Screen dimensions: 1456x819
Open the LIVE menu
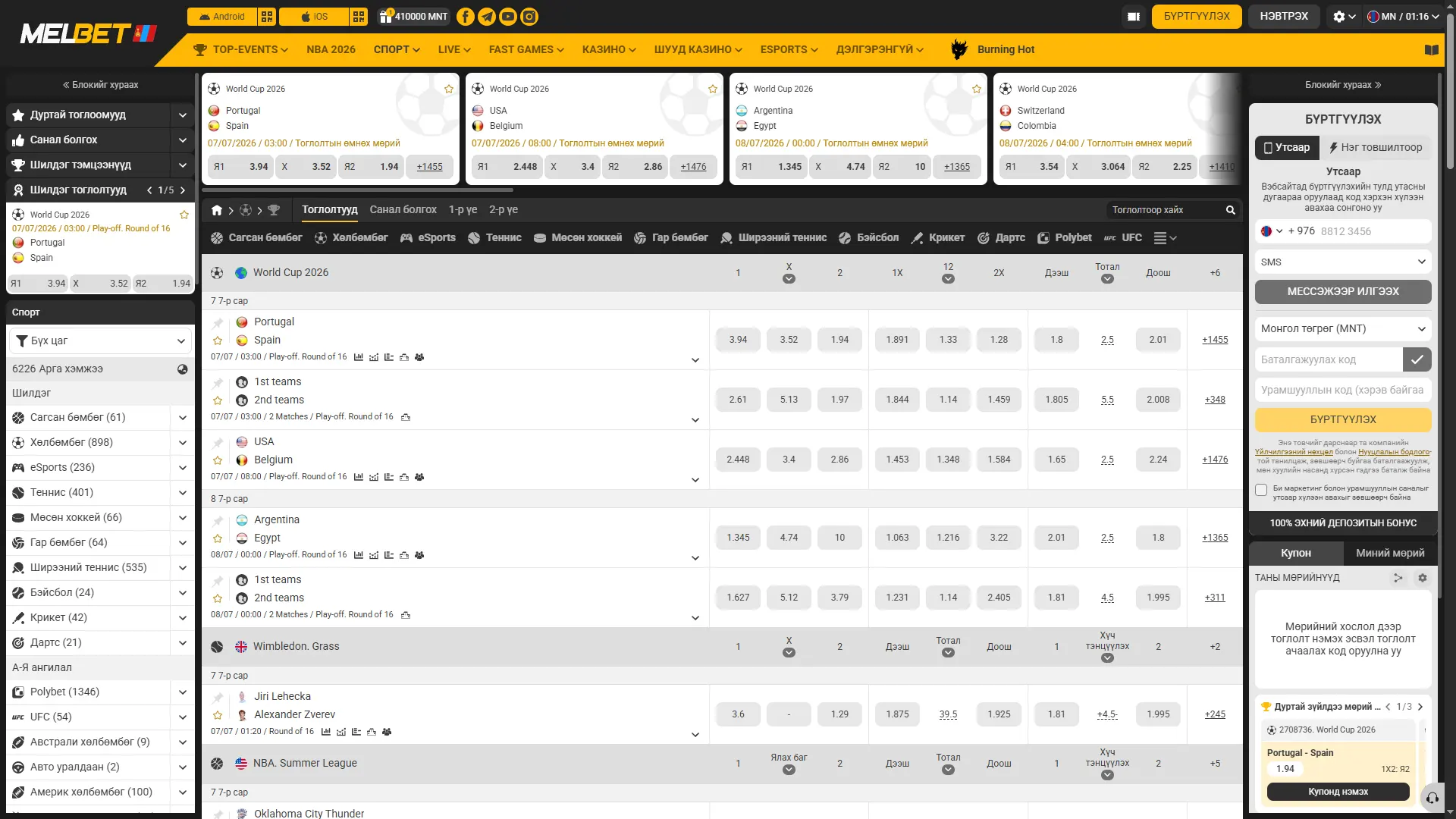pyautogui.click(x=454, y=49)
